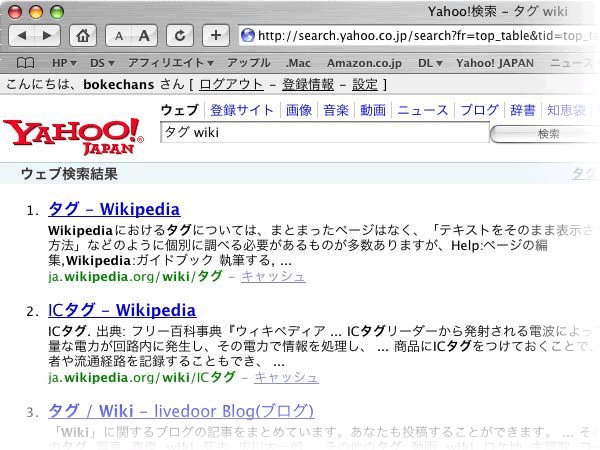Reload the page with refresh icon
The image size is (600, 450).
pyautogui.click(x=180, y=36)
